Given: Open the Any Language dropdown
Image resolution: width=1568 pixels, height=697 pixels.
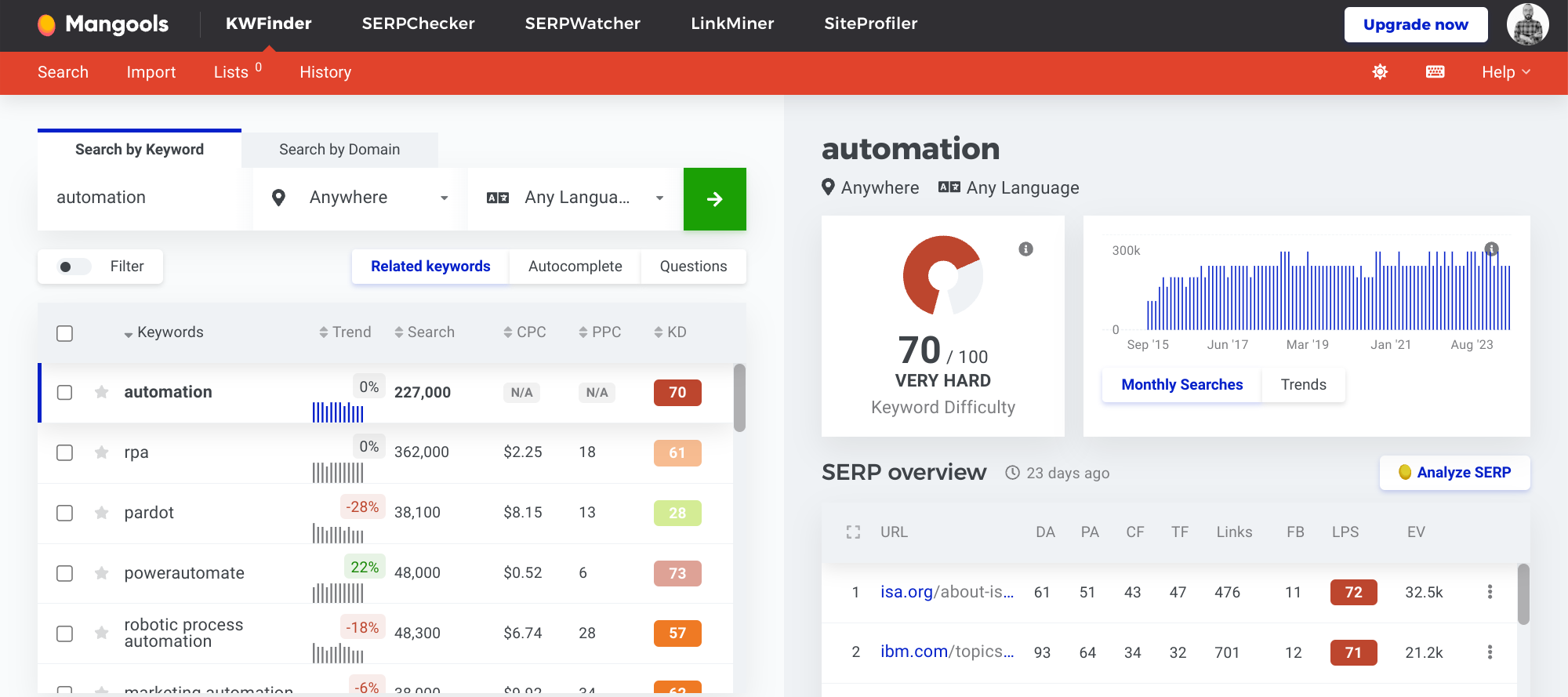Looking at the screenshot, I should (575, 199).
